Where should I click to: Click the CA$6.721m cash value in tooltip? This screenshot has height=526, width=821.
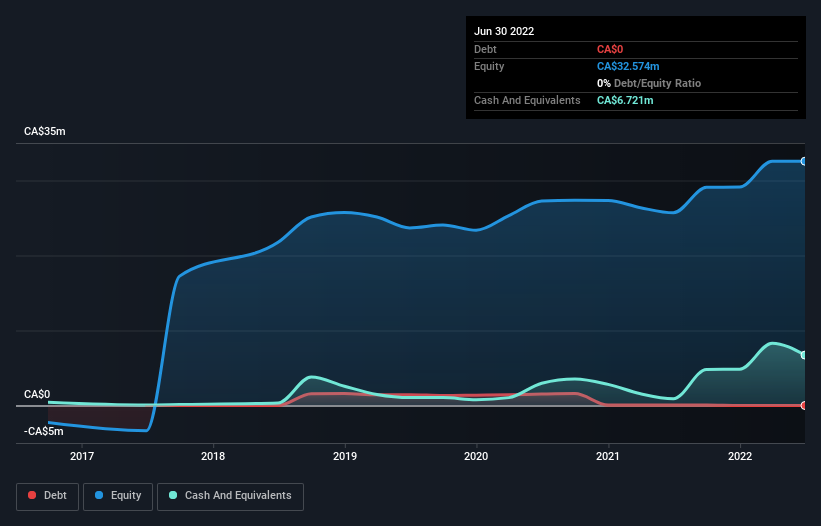tap(625, 100)
